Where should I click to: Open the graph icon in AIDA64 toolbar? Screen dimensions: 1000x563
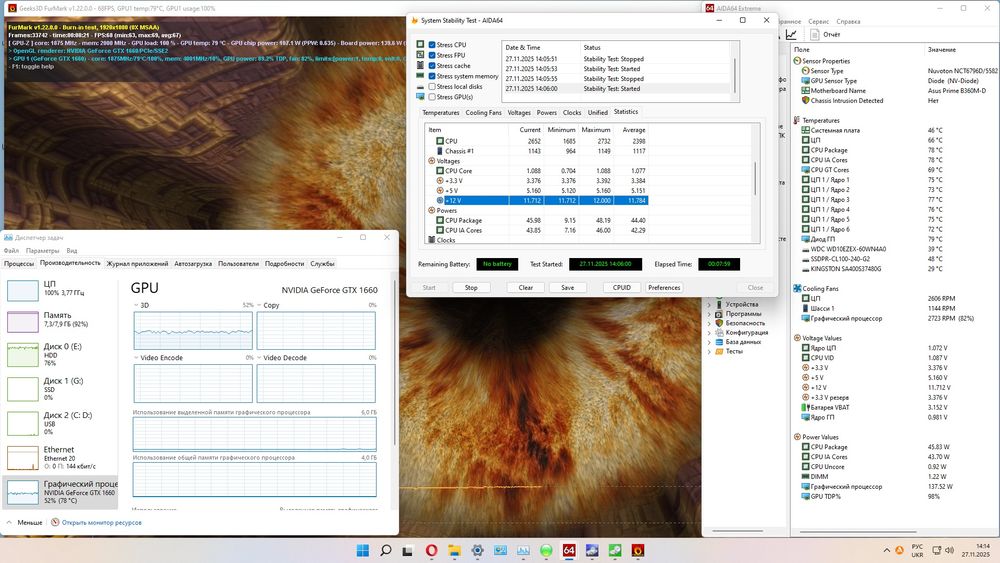tap(791, 34)
